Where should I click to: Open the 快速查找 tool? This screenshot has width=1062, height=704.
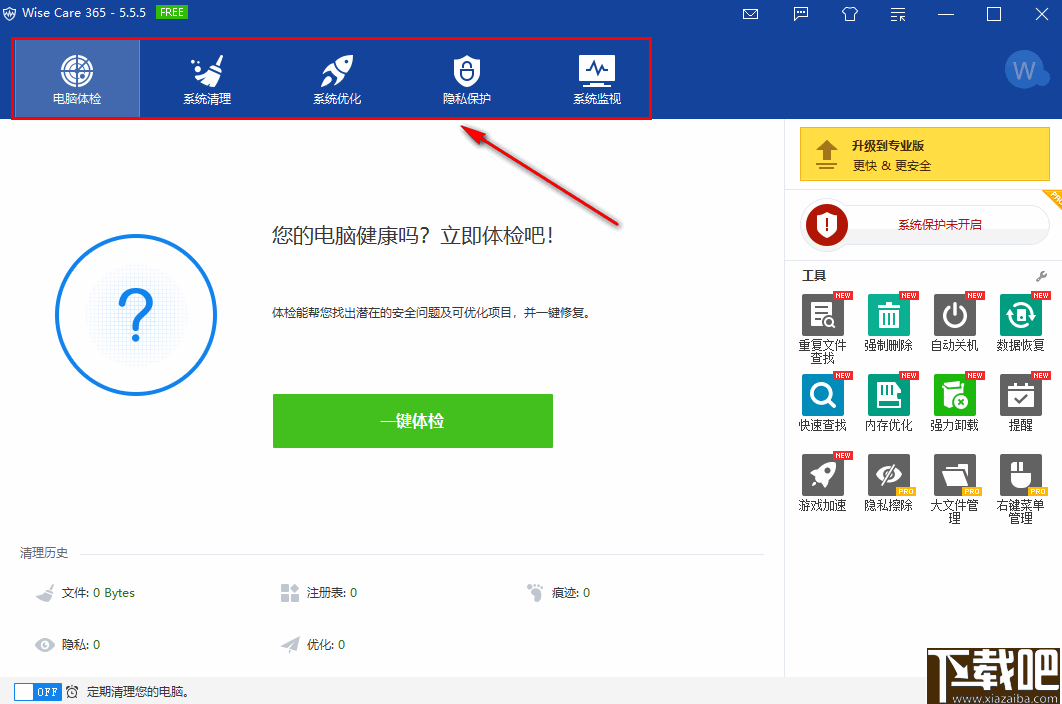(x=822, y=402)
